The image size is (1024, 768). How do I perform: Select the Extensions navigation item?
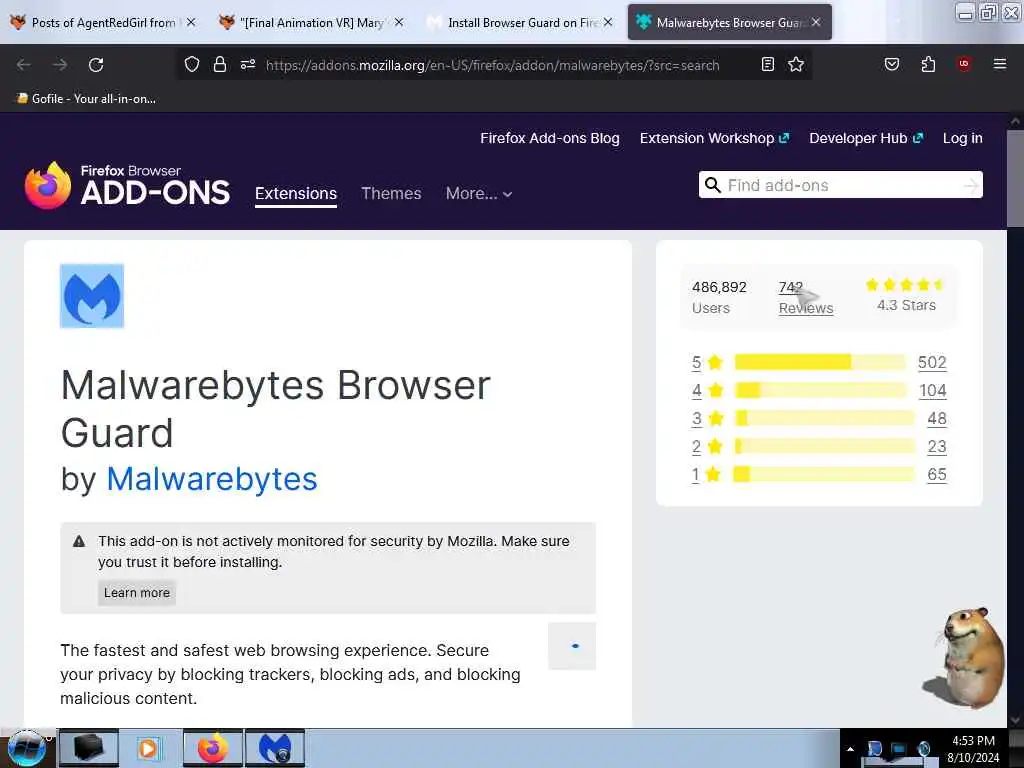(x=296, y=193)
